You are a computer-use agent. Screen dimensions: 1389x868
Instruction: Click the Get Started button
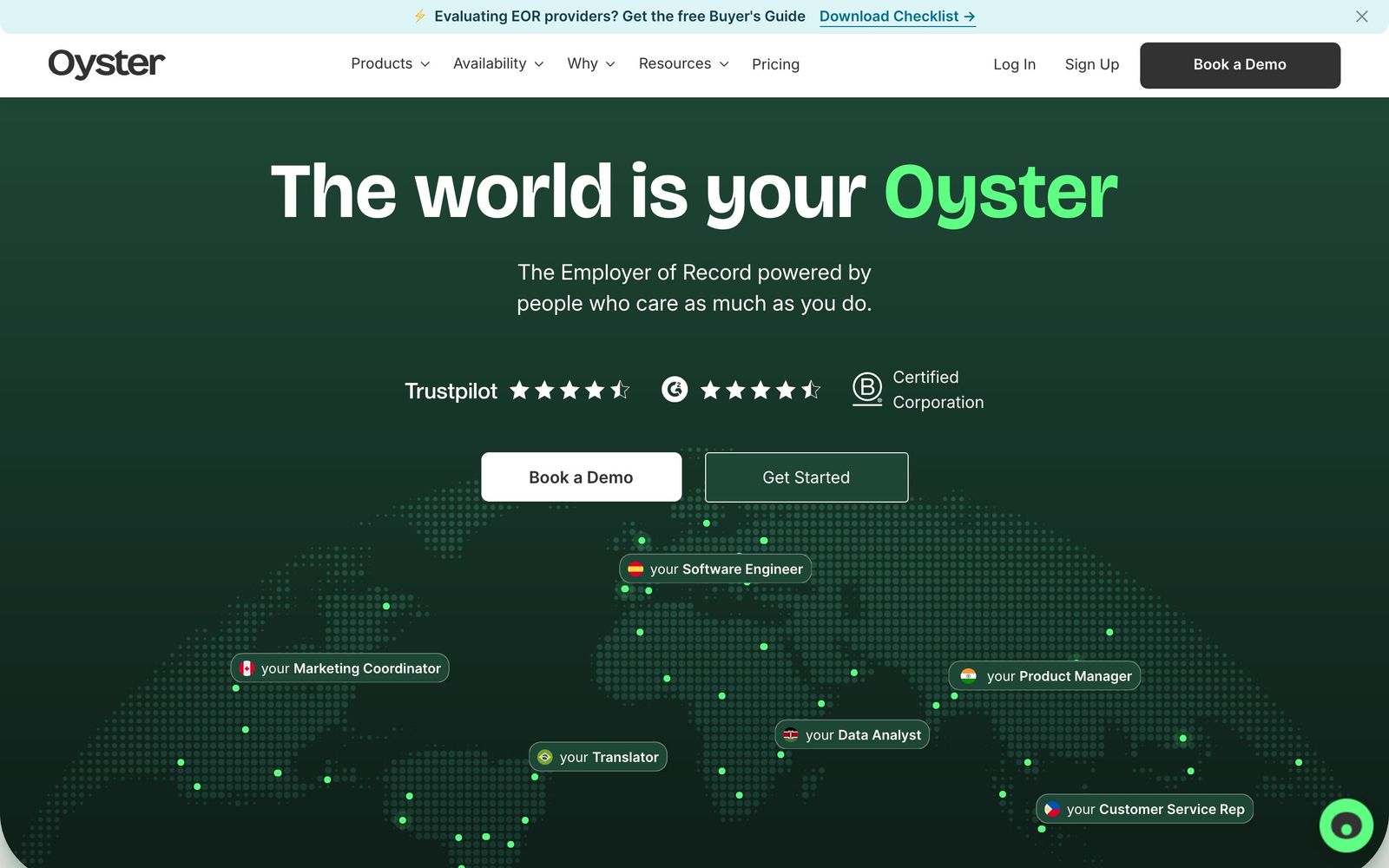tap(806, 477)
